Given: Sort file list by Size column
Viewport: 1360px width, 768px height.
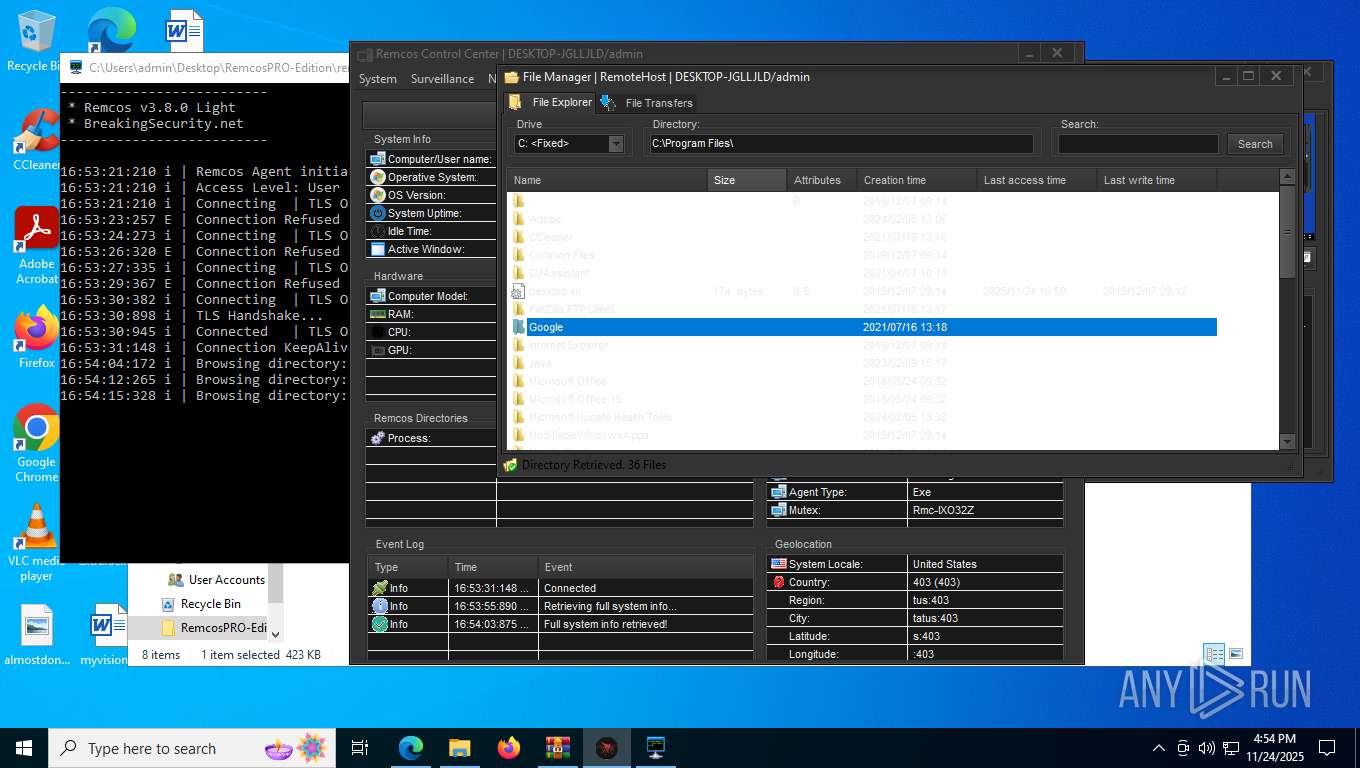Looking at the screenshot, I should click(x=747, y=180).
